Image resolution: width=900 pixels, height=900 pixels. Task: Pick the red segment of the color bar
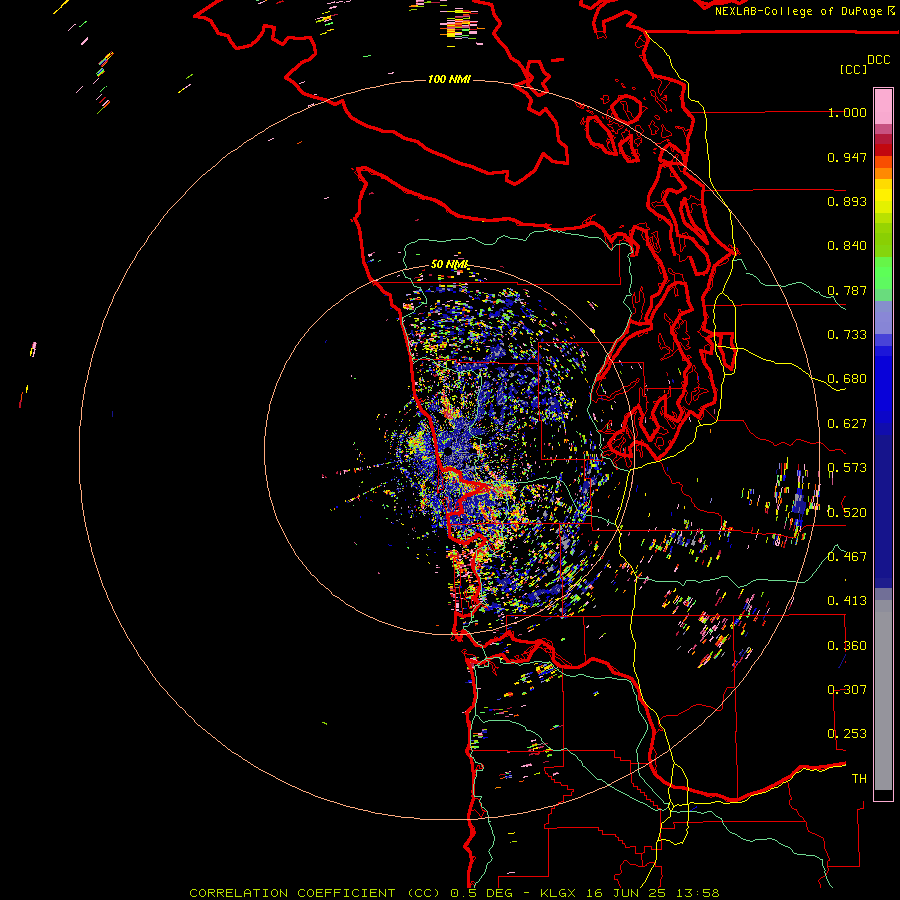(883, 150)
